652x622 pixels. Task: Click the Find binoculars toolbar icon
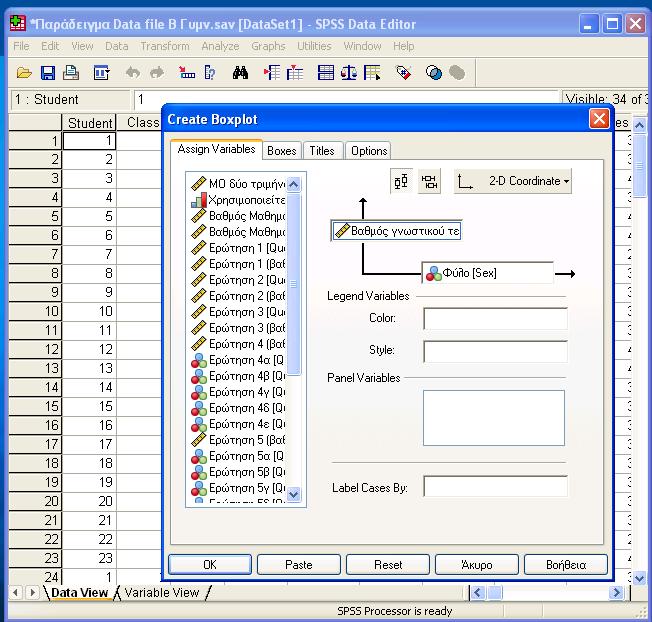[240, 73]
